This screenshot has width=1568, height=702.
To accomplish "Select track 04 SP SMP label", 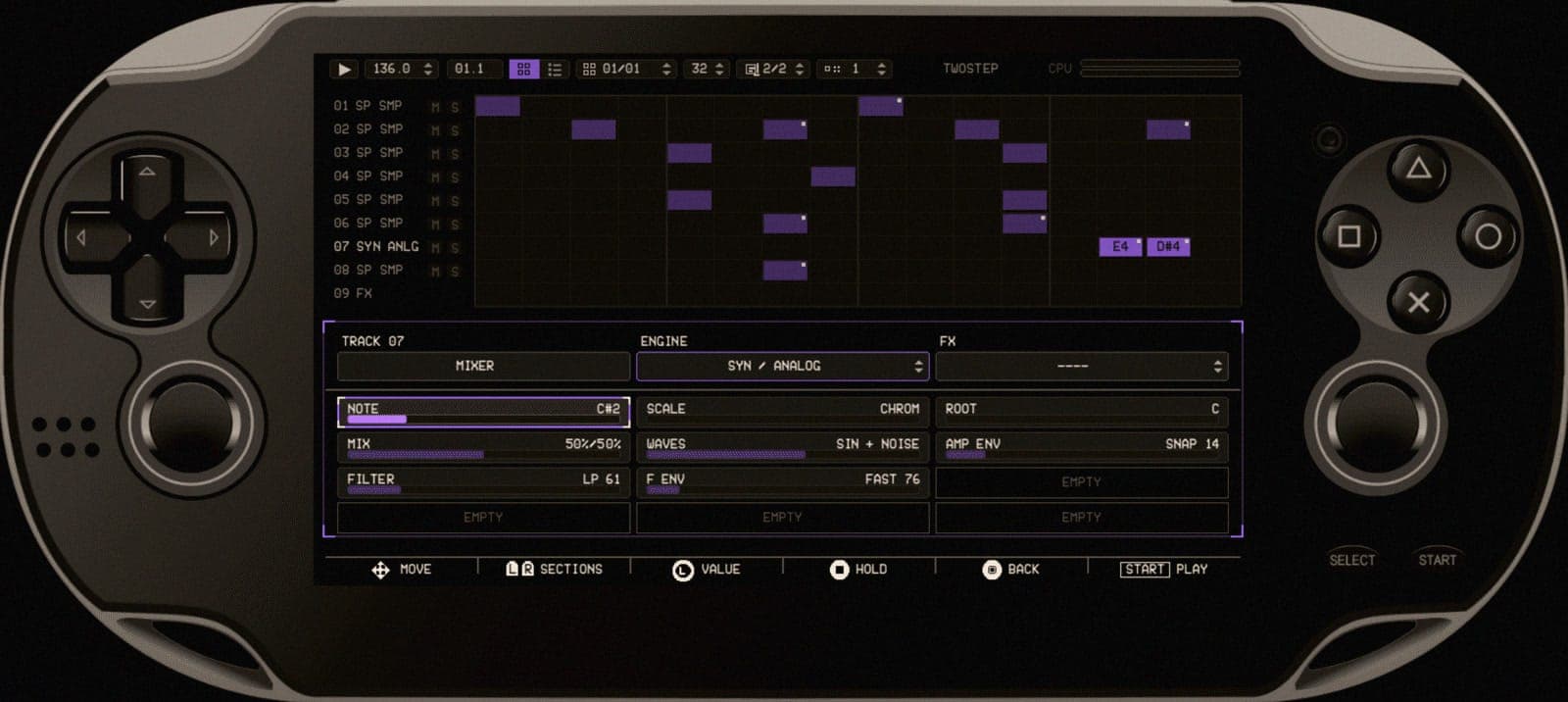I will pyautogui.click(x=367, y=176).
